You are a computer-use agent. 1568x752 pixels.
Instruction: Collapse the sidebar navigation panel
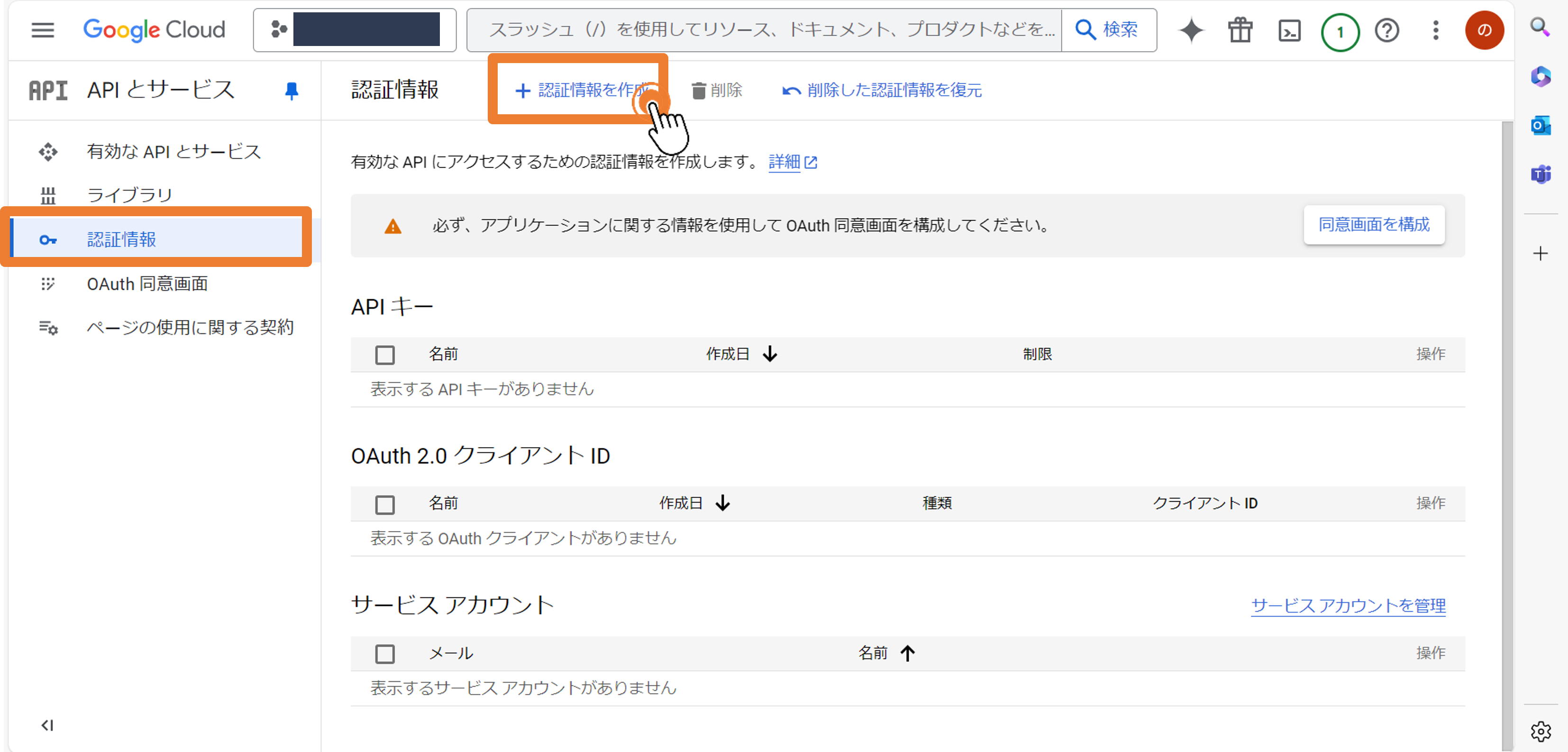point(47,725)
